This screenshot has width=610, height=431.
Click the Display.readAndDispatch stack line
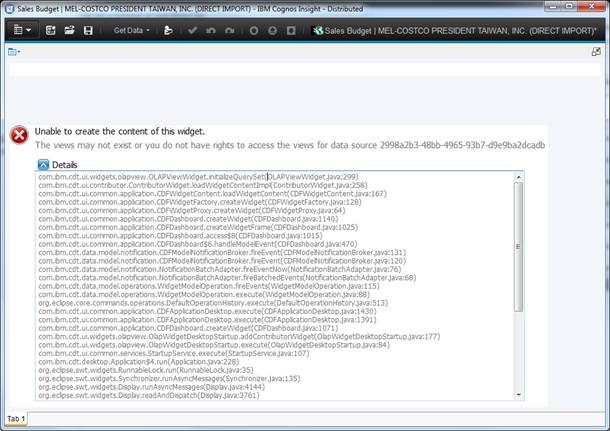click(x=149, y=395)
